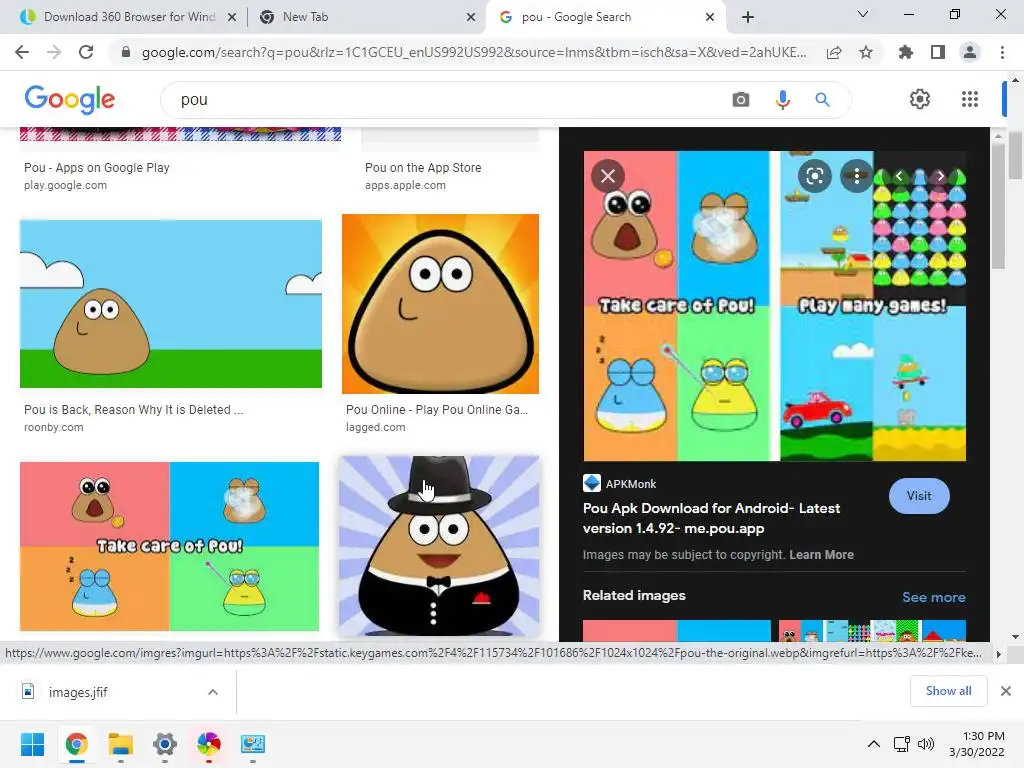Open Google settings gear
Viewport: 1024px width, 768px height.
click(920, 99)
